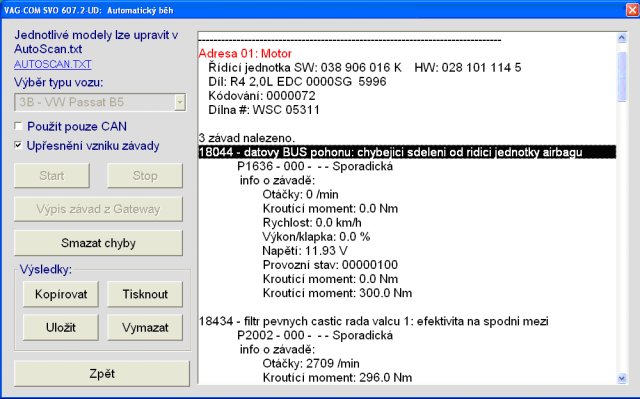This screenshot has height=399, width=640.
Task: Click the 'P1636 - 000 - - - Sporadická' line
Action: [315, 166]
